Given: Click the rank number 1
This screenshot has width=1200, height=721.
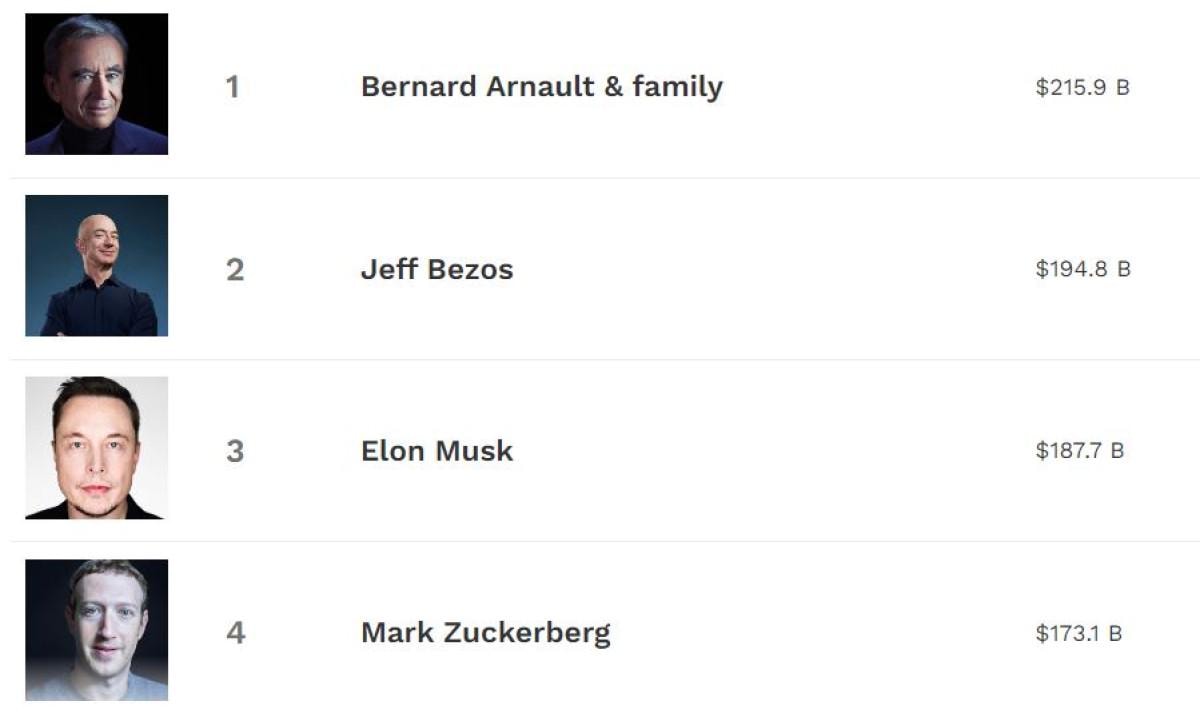Looking at the screenshot, I should pyautogui.click(x=233, y=88).
